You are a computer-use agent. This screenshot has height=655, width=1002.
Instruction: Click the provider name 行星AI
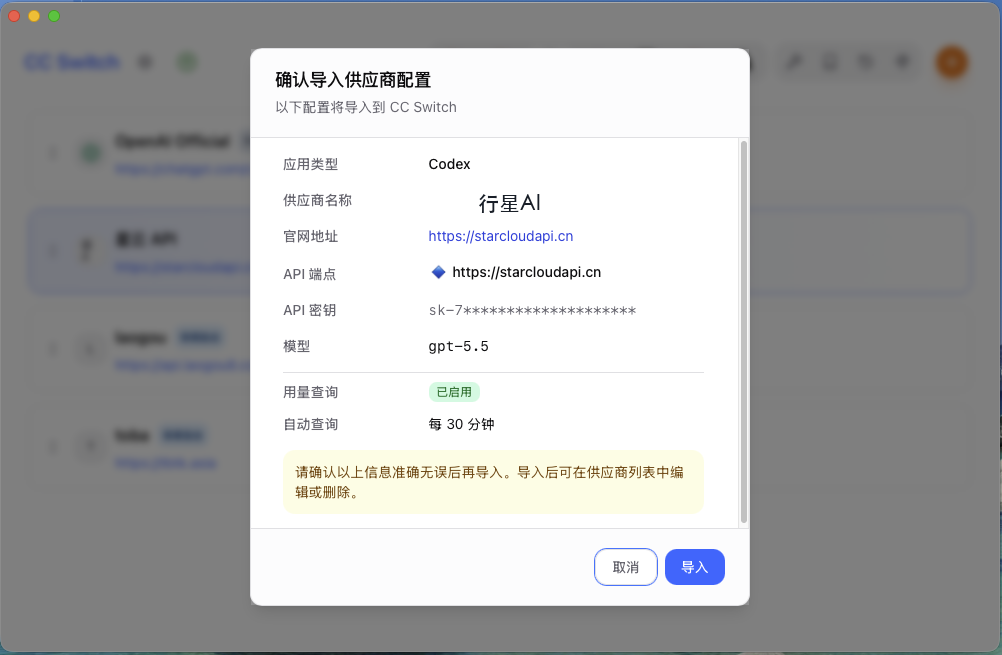(x=509, y=203)
